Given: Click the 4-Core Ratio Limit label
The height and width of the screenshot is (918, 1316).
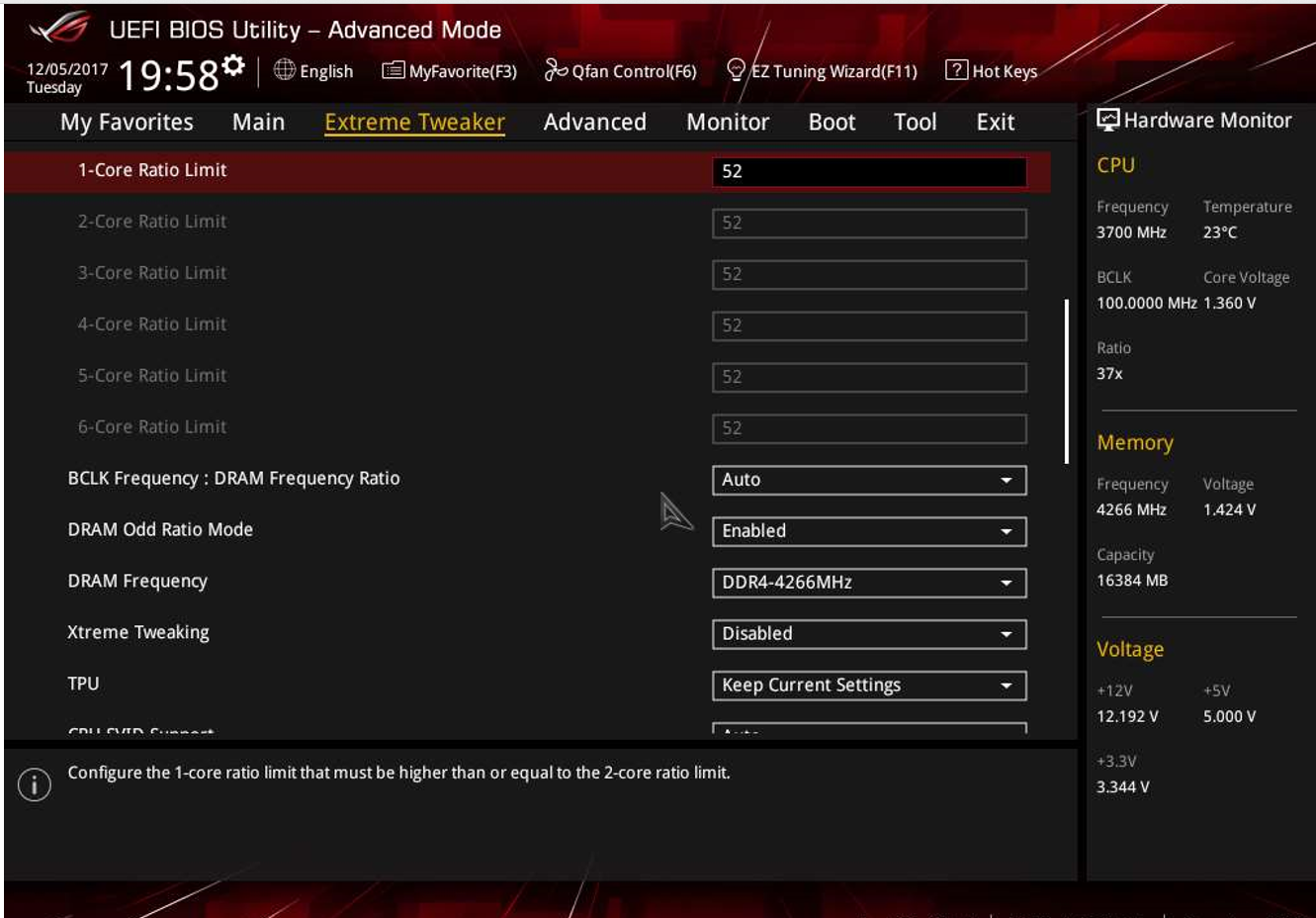Looking at the screenshot, I should coord(152,324).
